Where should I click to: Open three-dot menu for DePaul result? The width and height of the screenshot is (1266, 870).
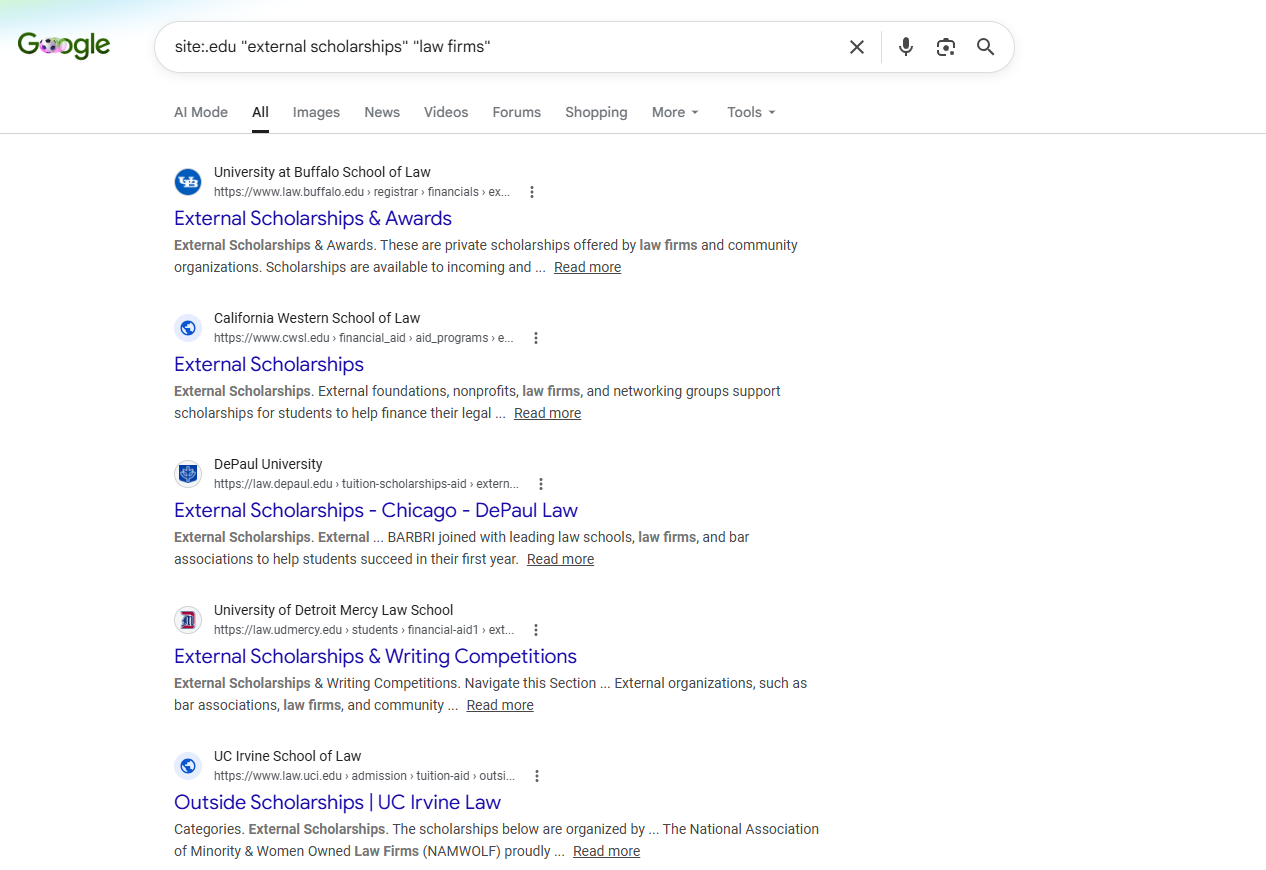click(x=541, y=484)
